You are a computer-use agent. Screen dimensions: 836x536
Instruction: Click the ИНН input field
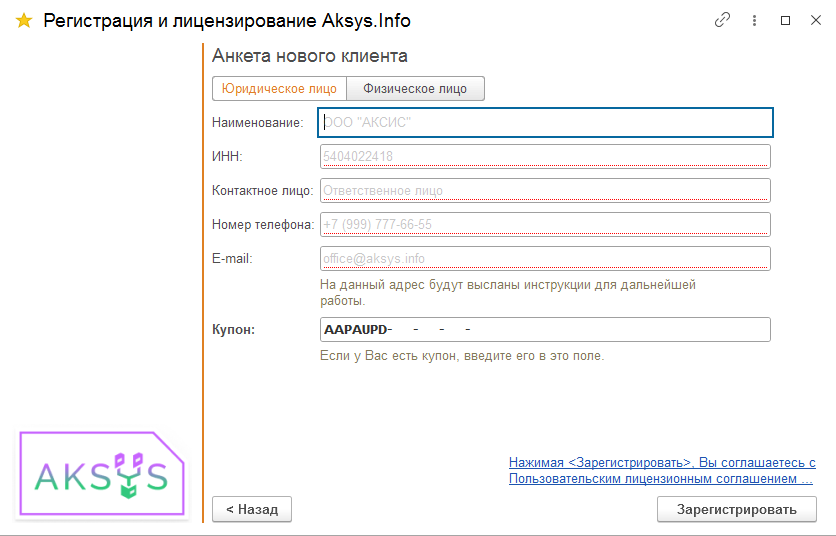coord(545,156)
